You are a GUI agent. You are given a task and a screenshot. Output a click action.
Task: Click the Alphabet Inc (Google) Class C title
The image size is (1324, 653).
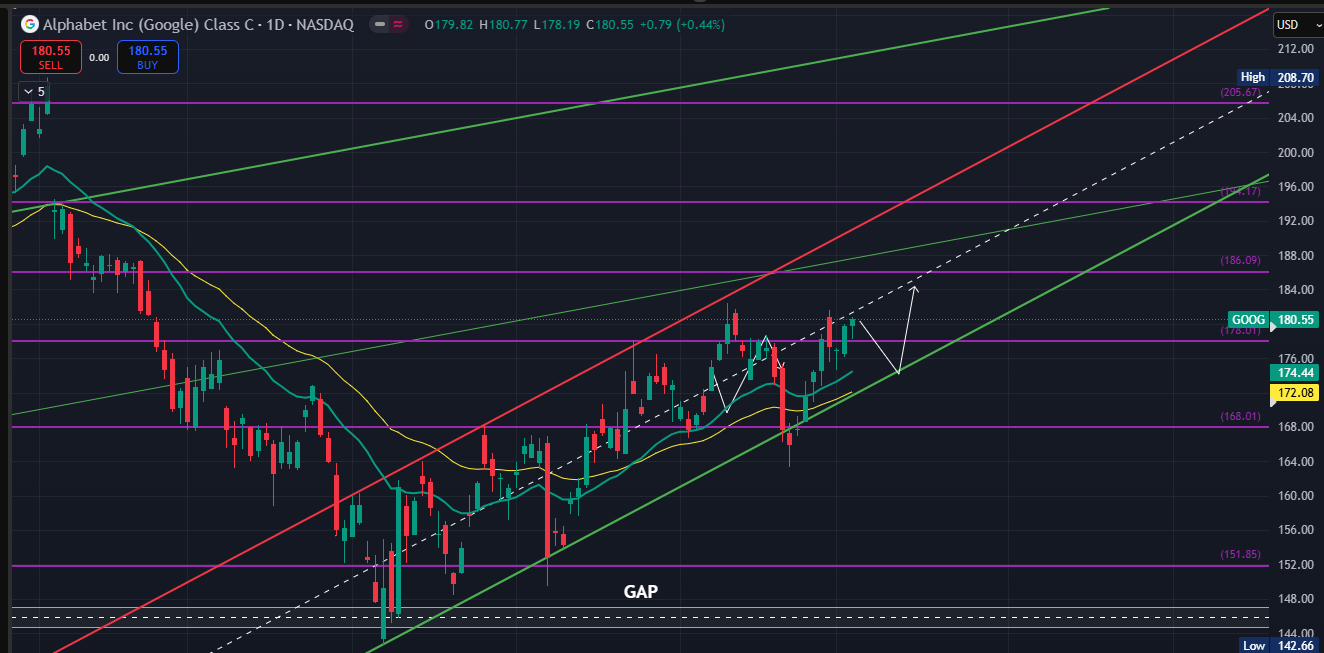pyautogui.click(x=150, y=25)
